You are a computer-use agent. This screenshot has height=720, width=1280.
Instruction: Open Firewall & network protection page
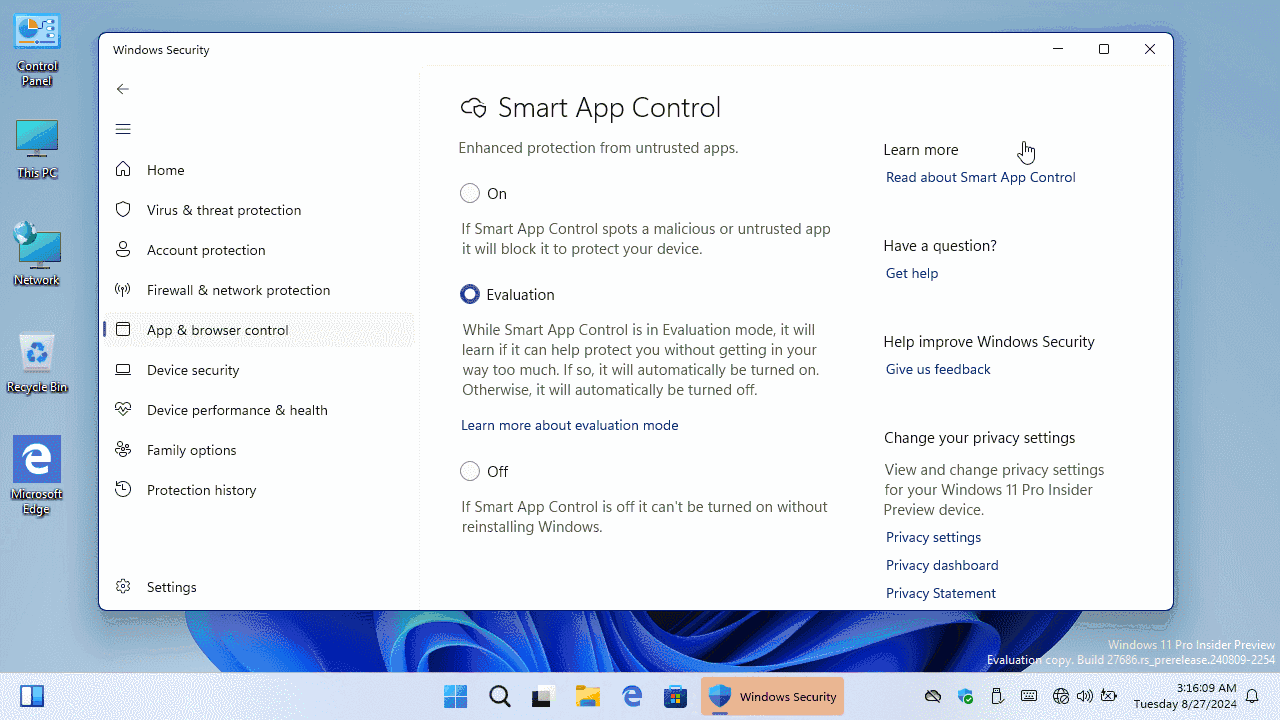[258, 290]
